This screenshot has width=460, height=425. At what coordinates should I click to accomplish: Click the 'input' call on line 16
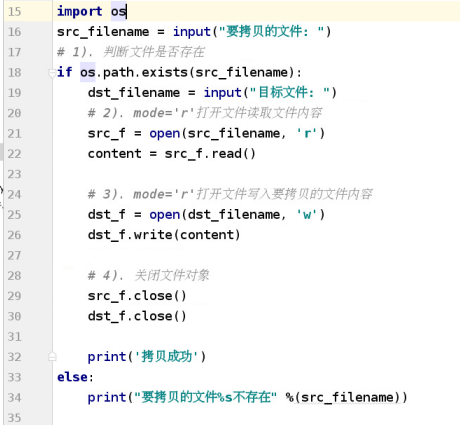tap(192, 32)
